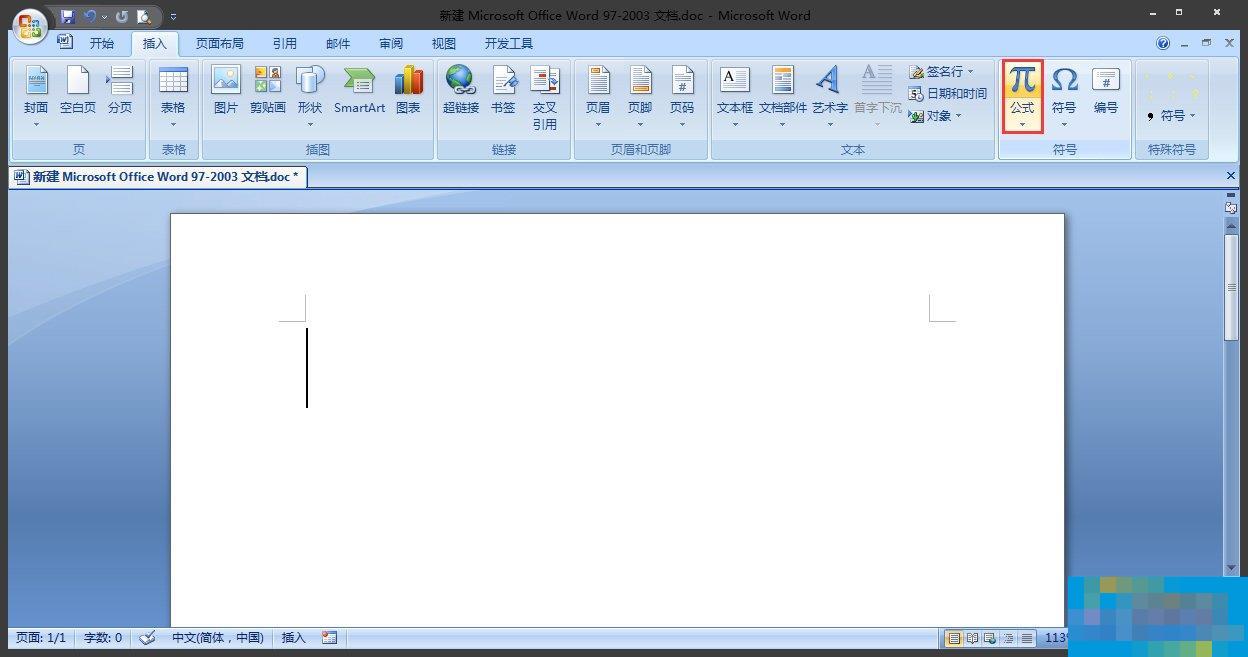The image size is (1248, 657).
Task: Check proofing errors icon in status bar
Action: click(148, 638)
